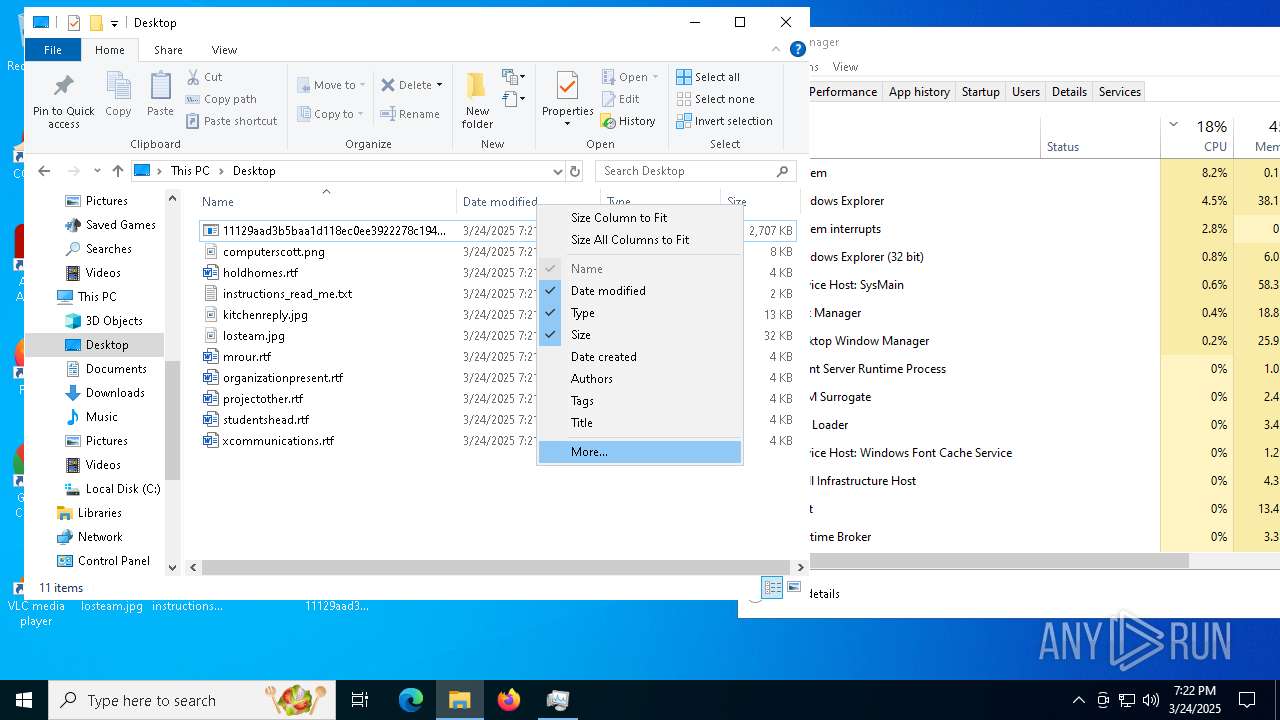Switch to large icons view layout
The height and width of the screenshot is (720, 1280).
(794, 587)
